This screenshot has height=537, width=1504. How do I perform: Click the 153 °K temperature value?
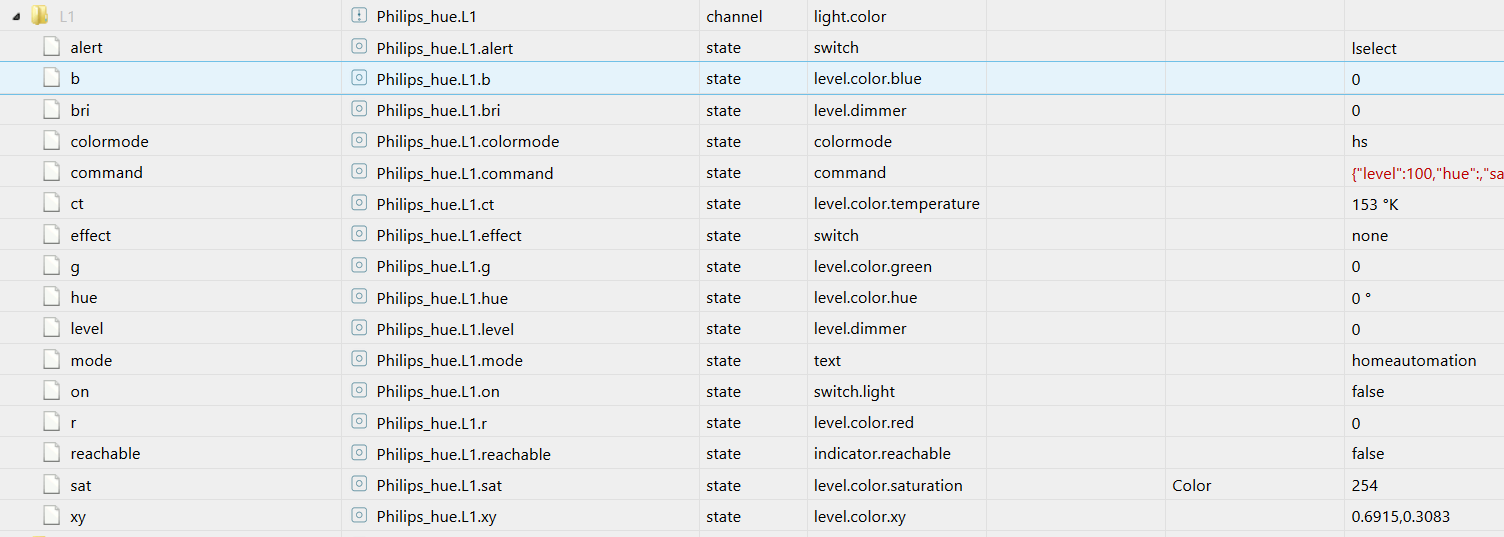(1375, 204)
